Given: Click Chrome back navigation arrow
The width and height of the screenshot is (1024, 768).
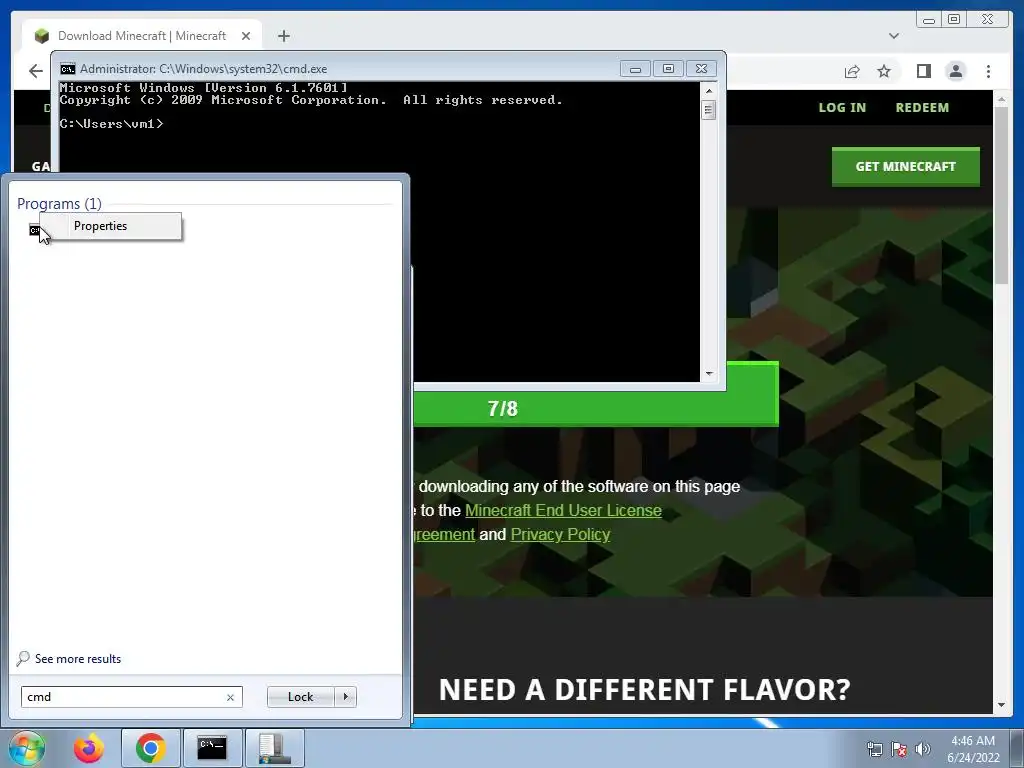Looking at the screenshot, I should click(x=36, y=71).
